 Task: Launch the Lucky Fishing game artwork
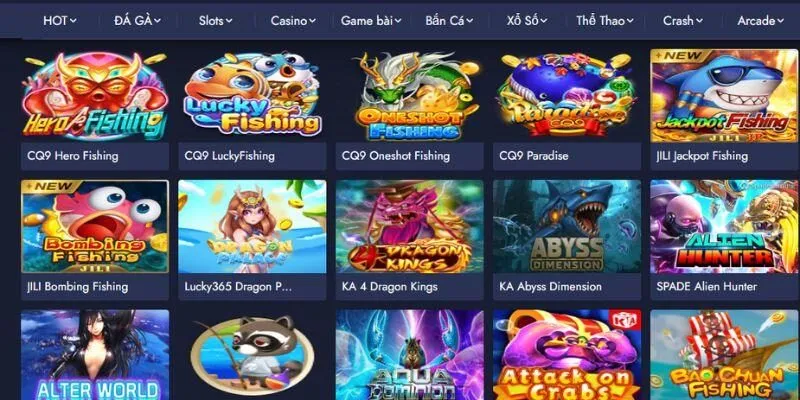[x=252, y=95]
